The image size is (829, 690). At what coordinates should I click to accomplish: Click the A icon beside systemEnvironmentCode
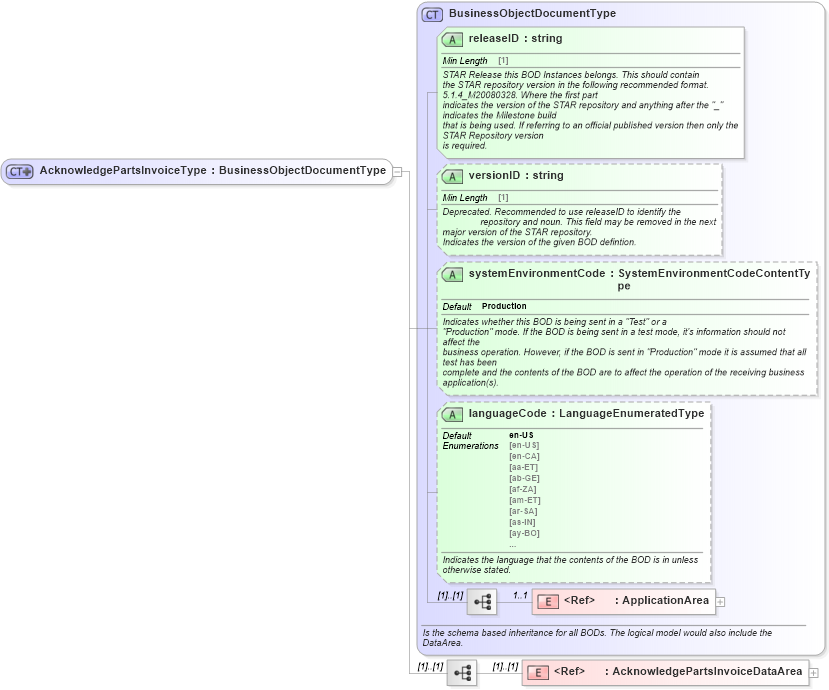(450, 273)
